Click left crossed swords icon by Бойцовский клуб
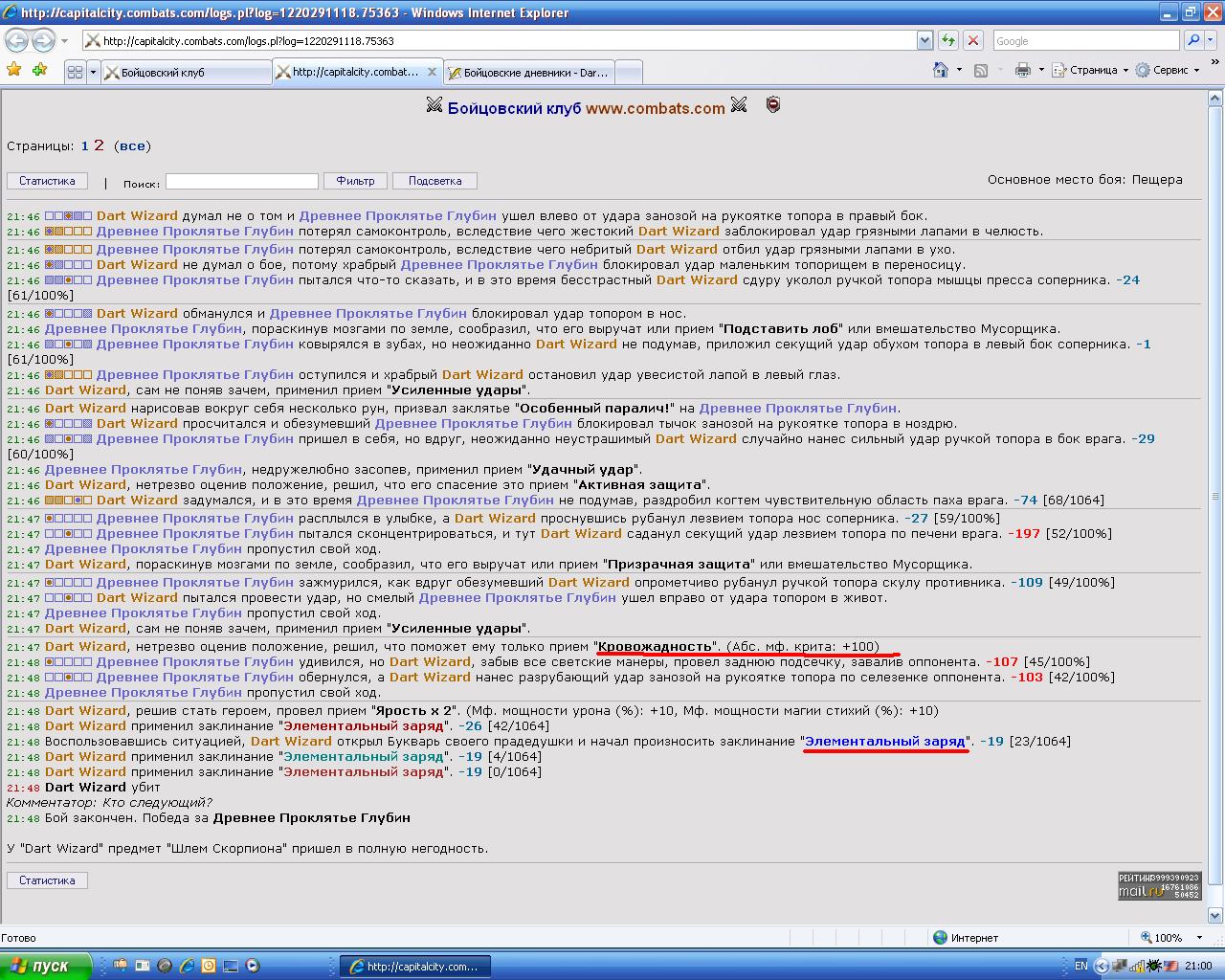This screenshot has height=980, width=1225. click(434, 105)
